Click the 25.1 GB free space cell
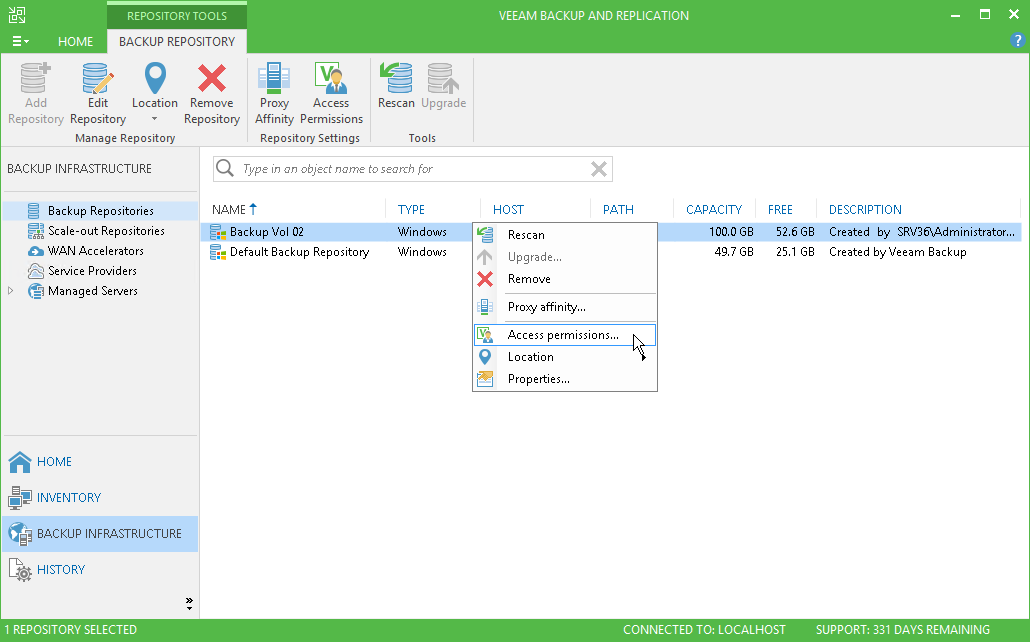 coord(795,252)
